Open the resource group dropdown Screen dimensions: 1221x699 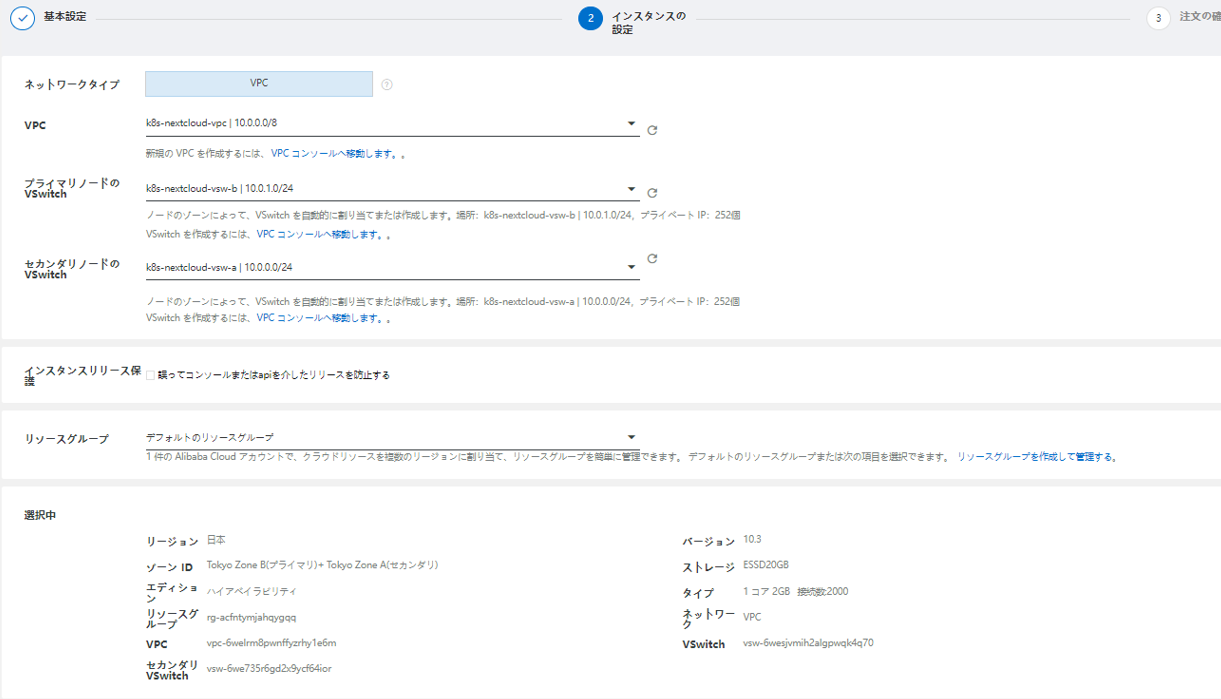[392, 438]
